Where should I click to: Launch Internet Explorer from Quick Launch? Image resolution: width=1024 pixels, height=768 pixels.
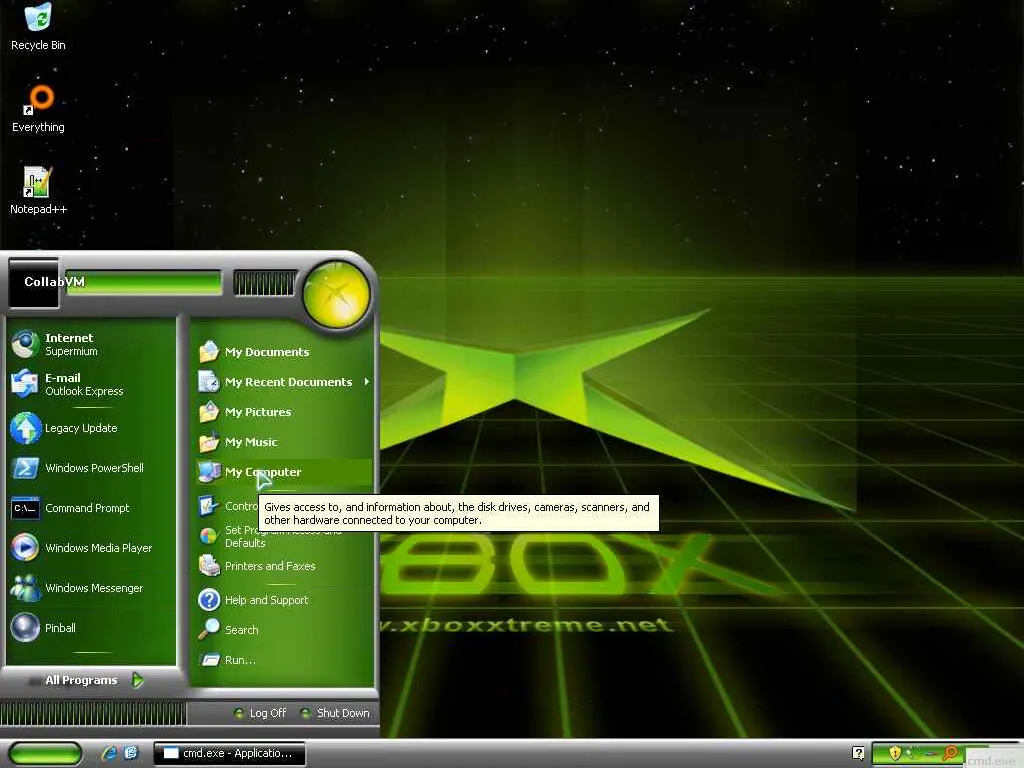click(109, 754)
